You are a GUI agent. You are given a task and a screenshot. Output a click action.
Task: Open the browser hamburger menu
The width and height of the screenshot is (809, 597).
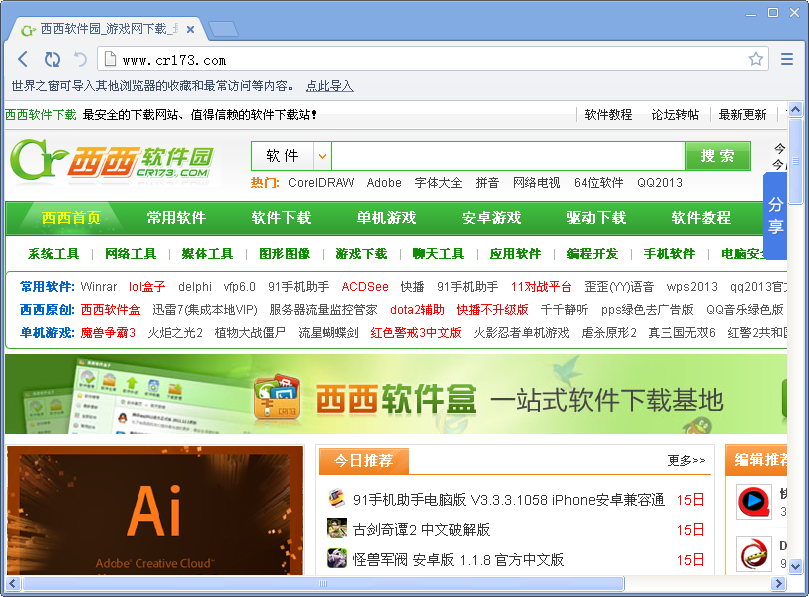(786, 59)
